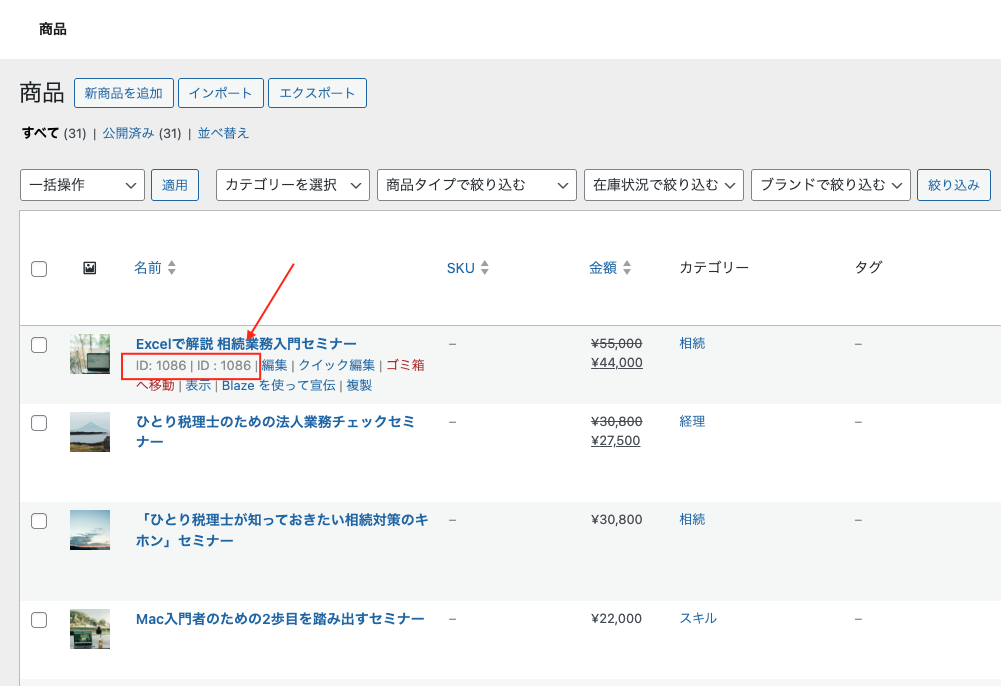Sort products by name column arrows

[171, 268]
